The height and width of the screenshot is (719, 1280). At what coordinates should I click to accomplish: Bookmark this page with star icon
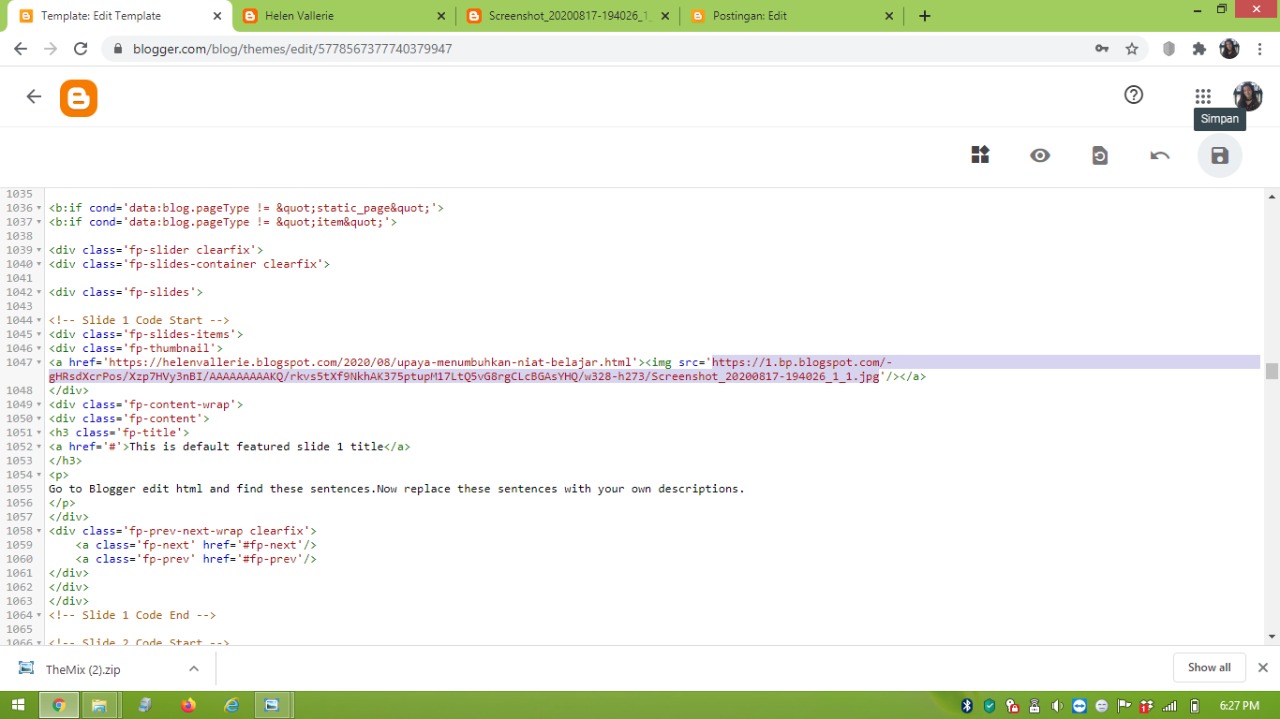pos(1132,48)
